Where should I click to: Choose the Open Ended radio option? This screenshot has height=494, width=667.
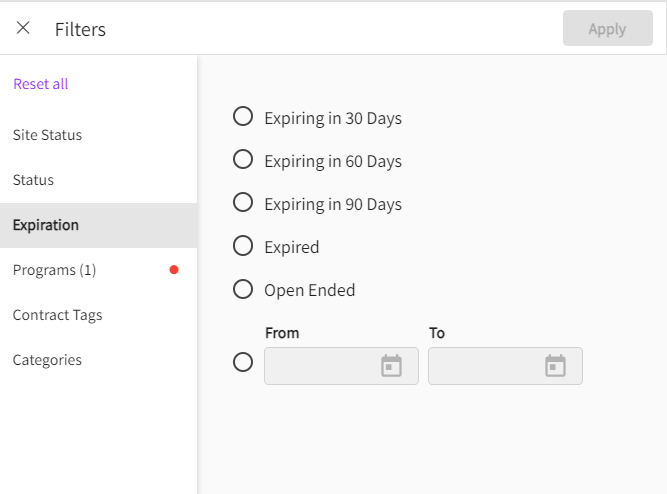pyautogui.click(x=242, y=289)
